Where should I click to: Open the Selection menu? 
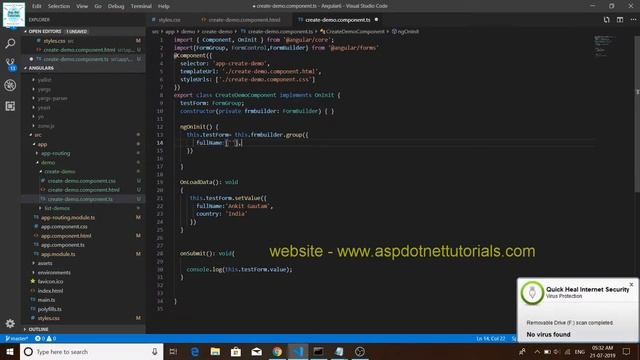point(59,6)
